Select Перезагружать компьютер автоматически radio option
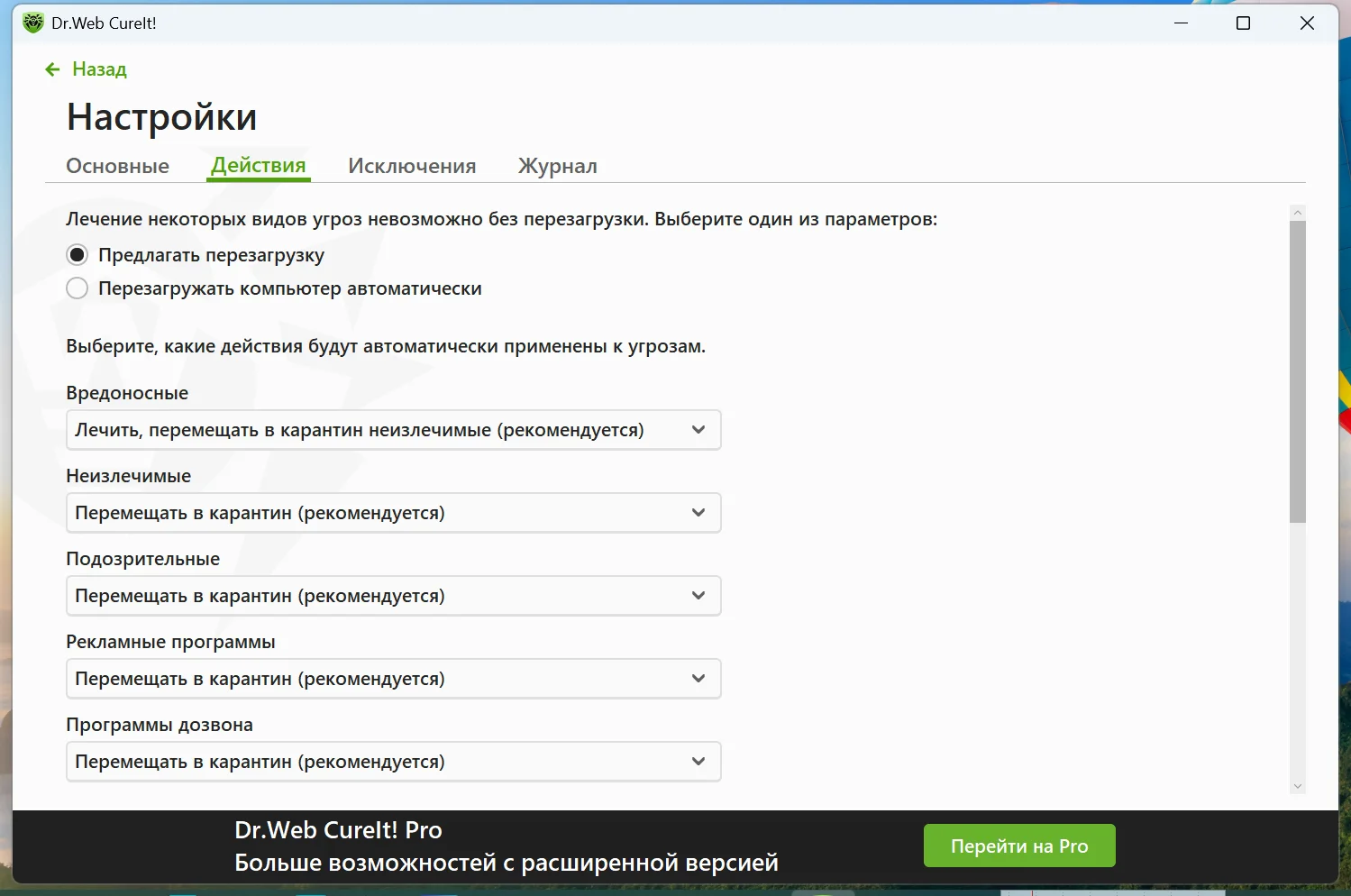This screenshot has width=1351, height=896. coord(78,288)
